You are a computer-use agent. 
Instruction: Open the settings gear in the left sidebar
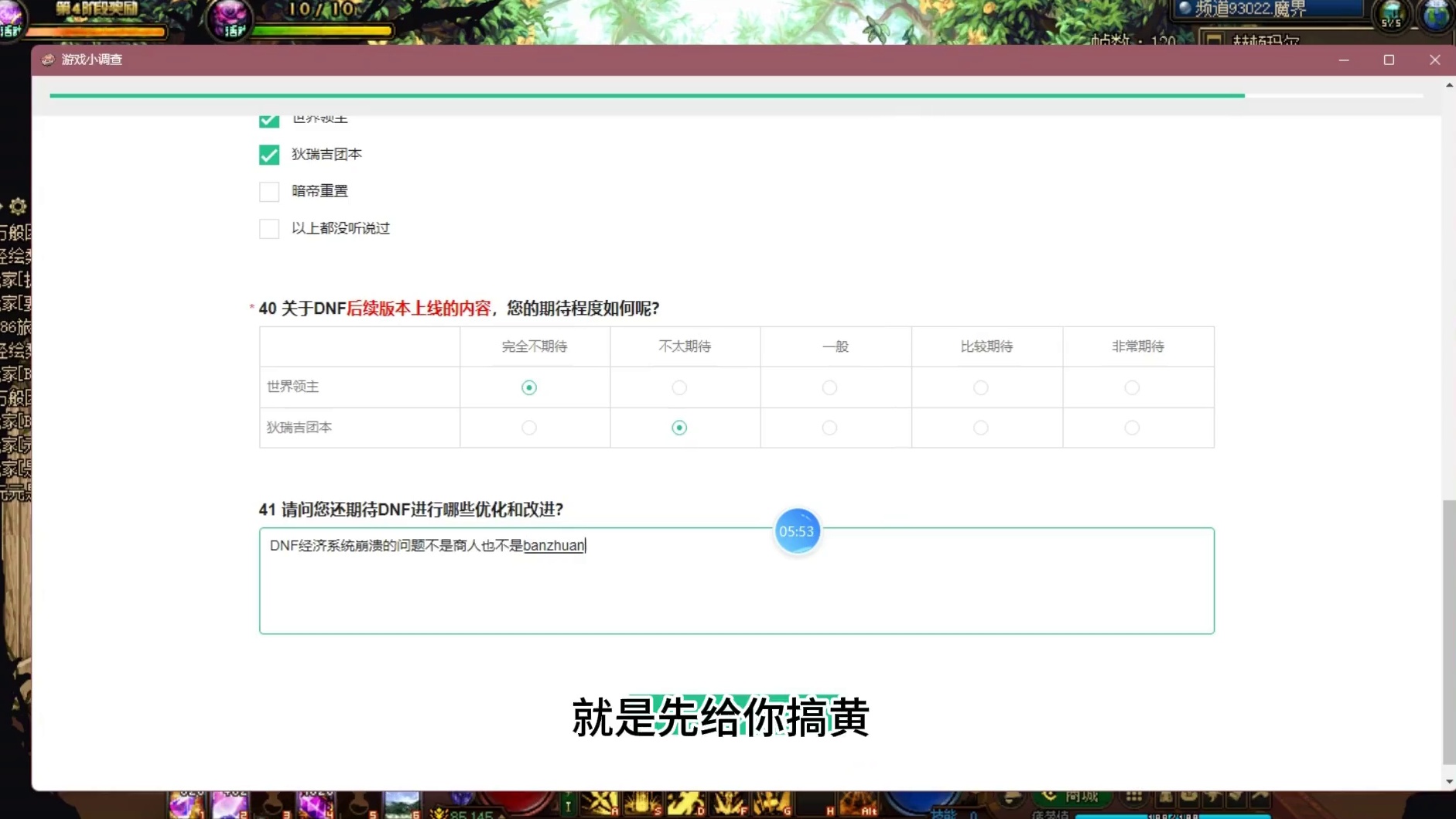pos(17,206)
